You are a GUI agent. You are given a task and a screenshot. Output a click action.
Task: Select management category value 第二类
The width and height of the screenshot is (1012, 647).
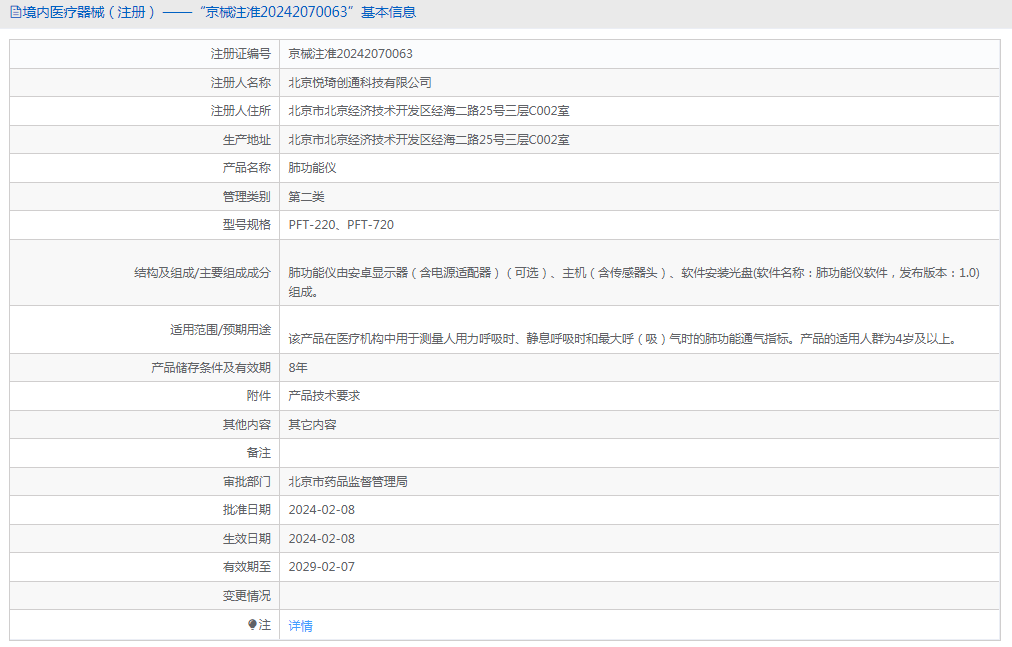[306, 197]
